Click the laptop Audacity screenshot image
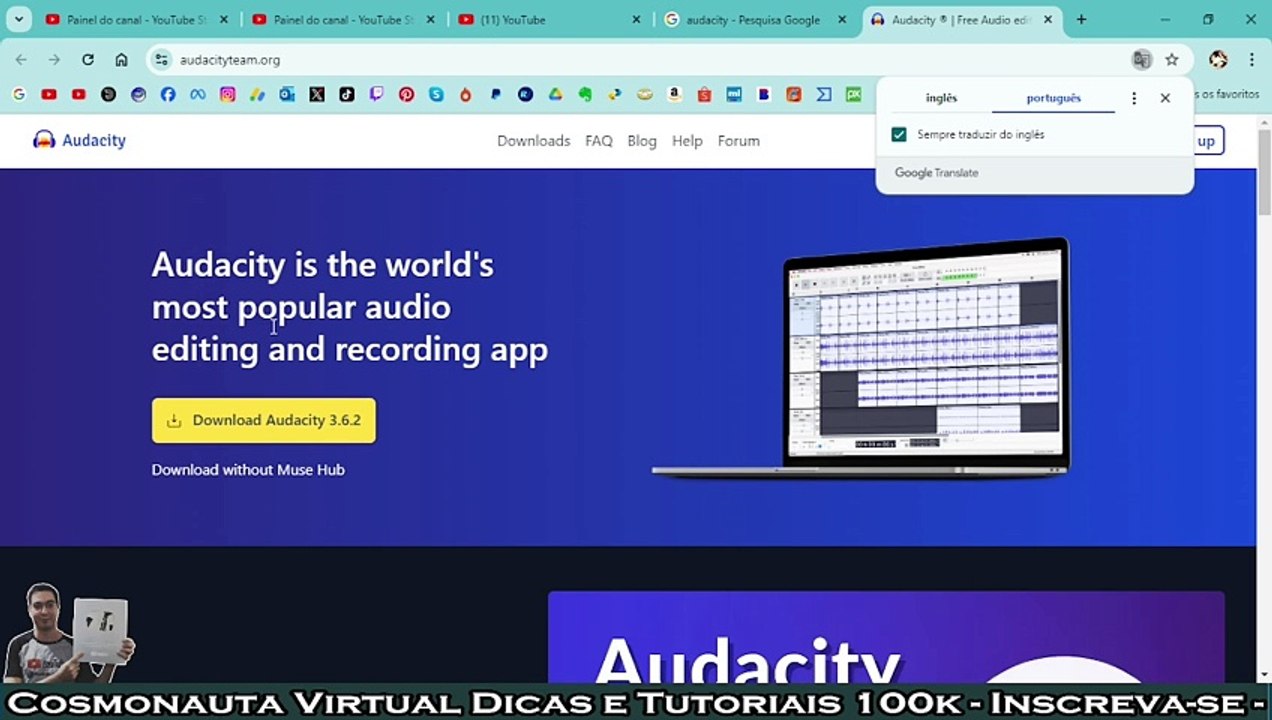Viewport: 1272px width, 720px height. click(862, 357)
